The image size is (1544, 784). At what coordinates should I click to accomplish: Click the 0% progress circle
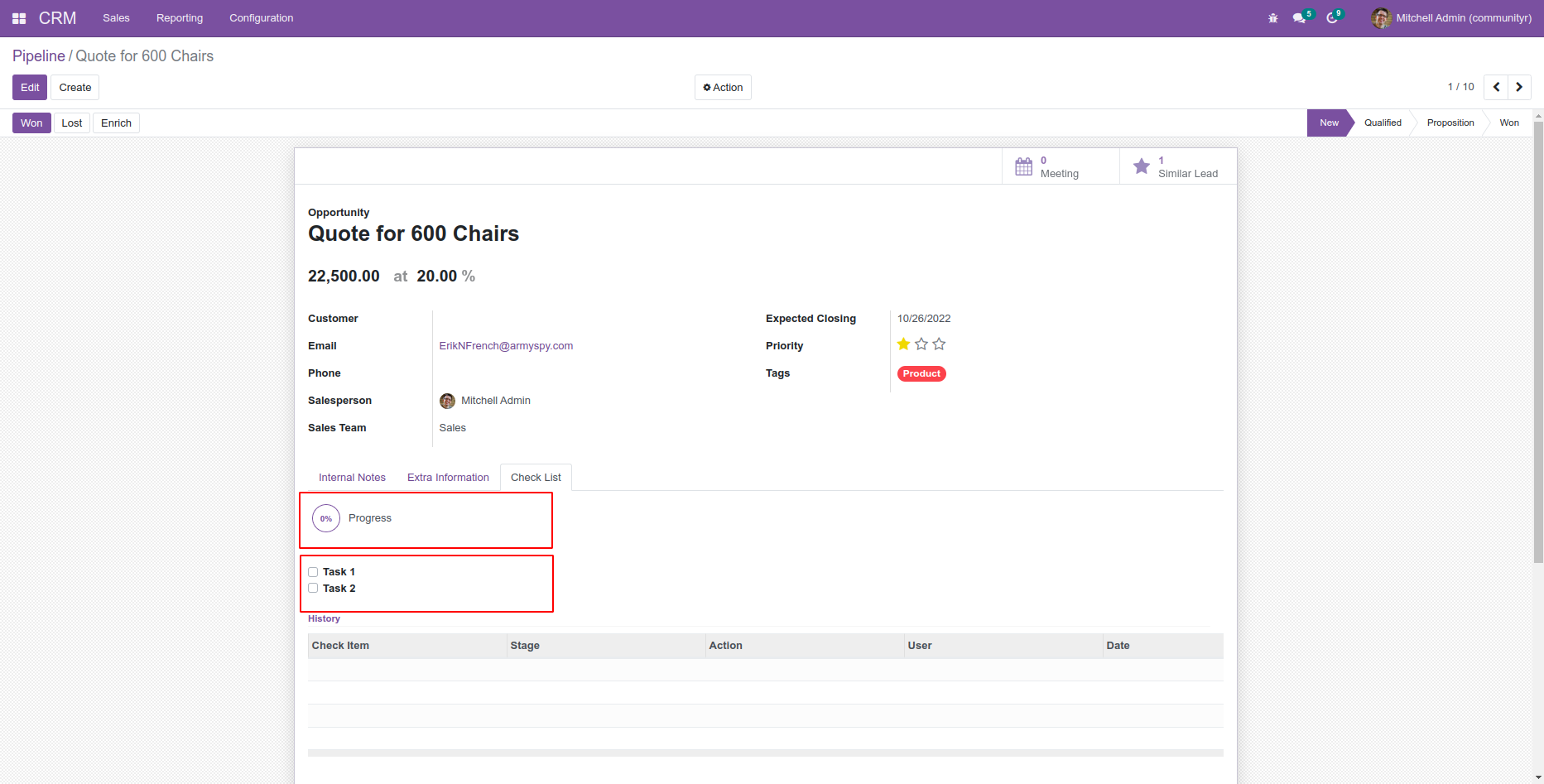click(326, 518)
